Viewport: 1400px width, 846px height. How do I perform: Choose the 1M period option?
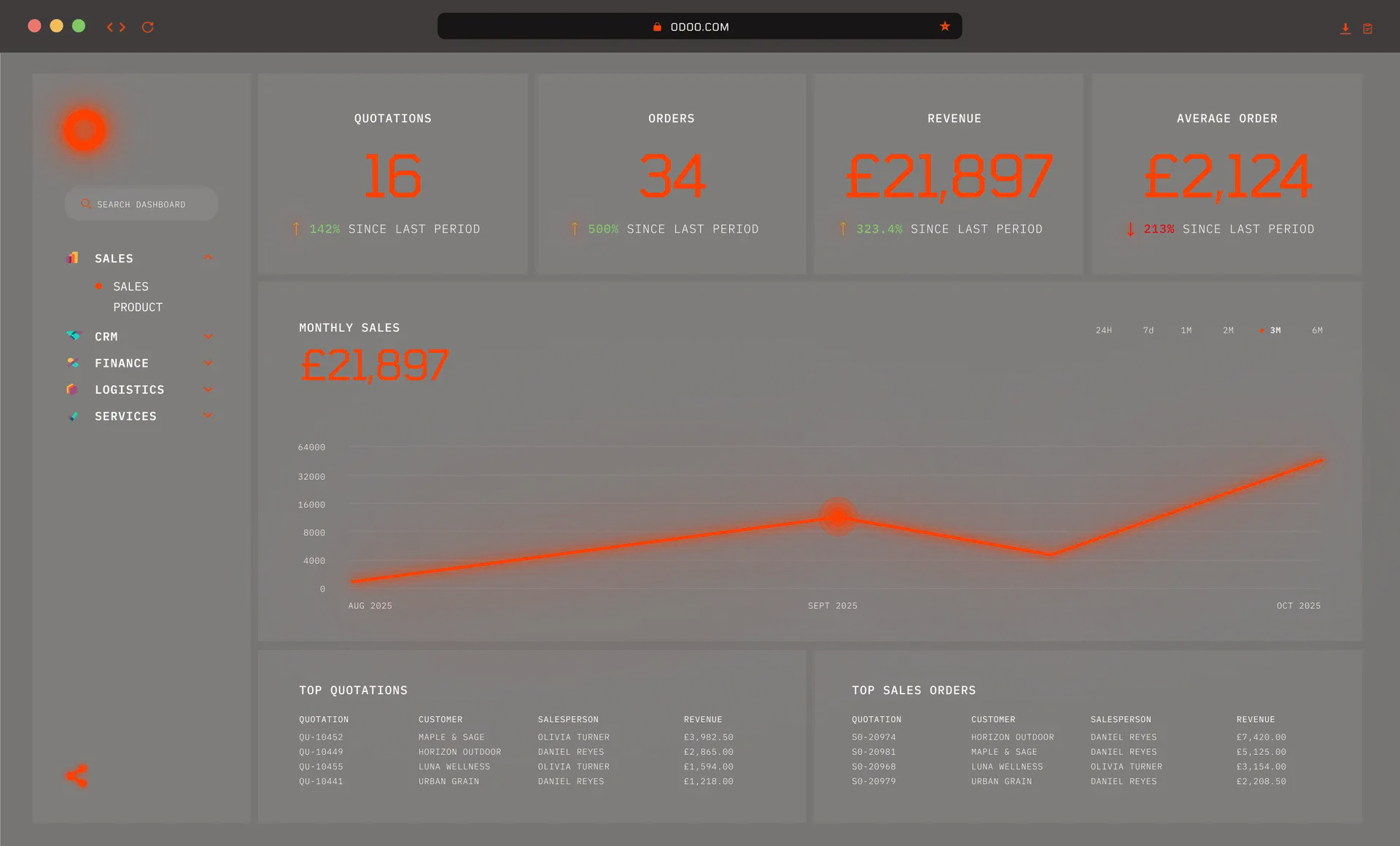1186,330
